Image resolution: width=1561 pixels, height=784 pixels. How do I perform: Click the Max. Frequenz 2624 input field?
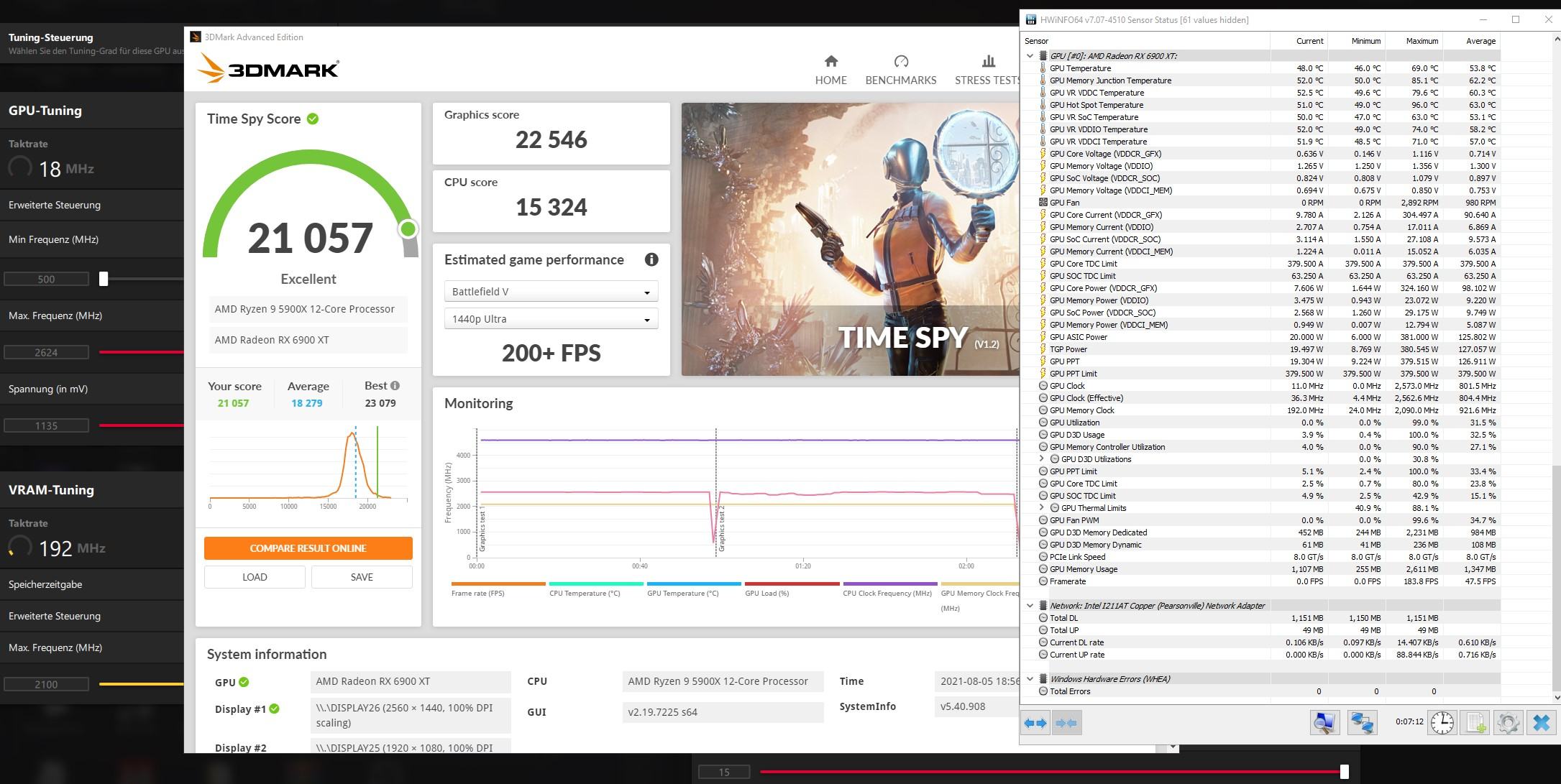[46, 352]
